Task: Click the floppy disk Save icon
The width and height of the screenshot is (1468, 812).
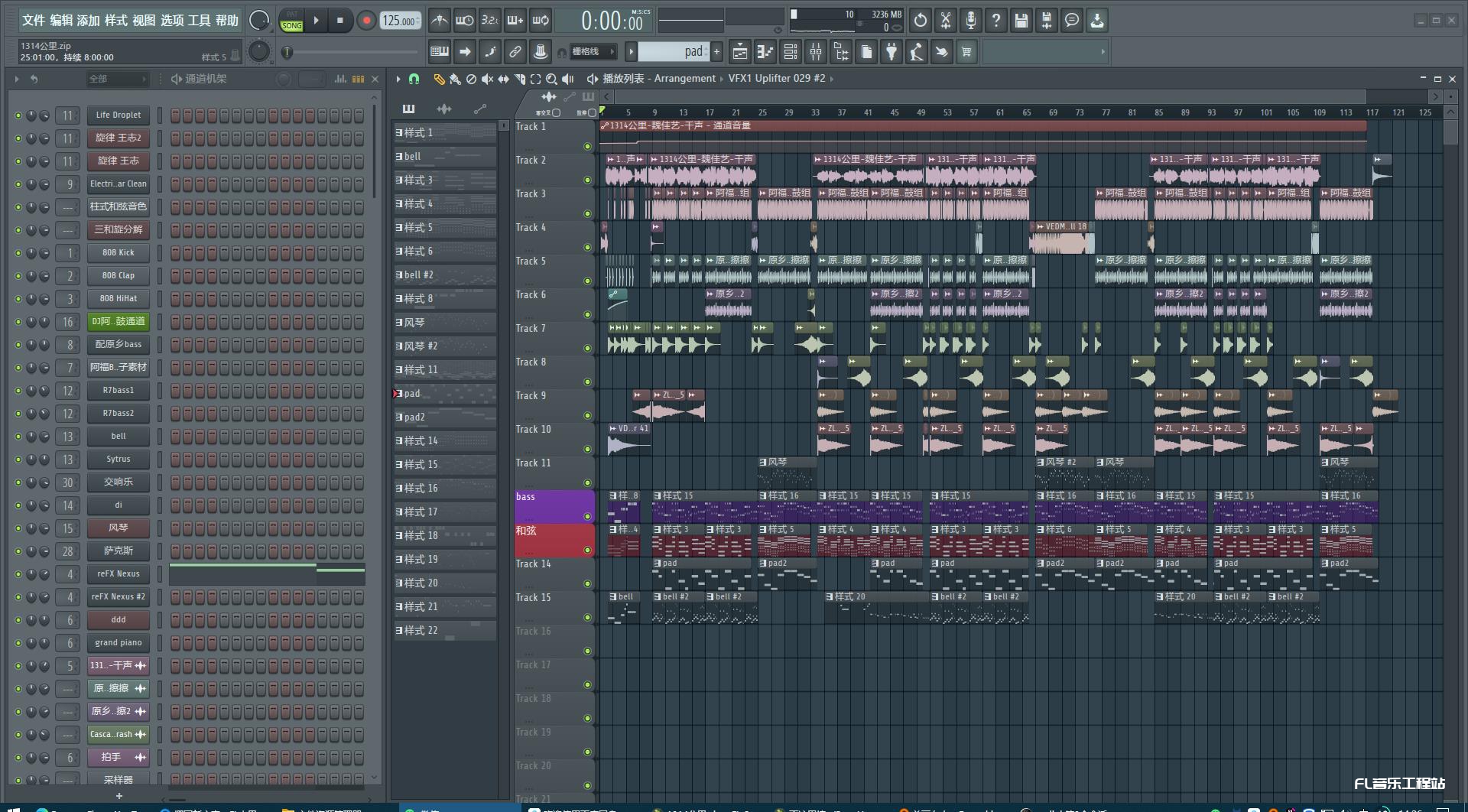Action: (1021, 21)
